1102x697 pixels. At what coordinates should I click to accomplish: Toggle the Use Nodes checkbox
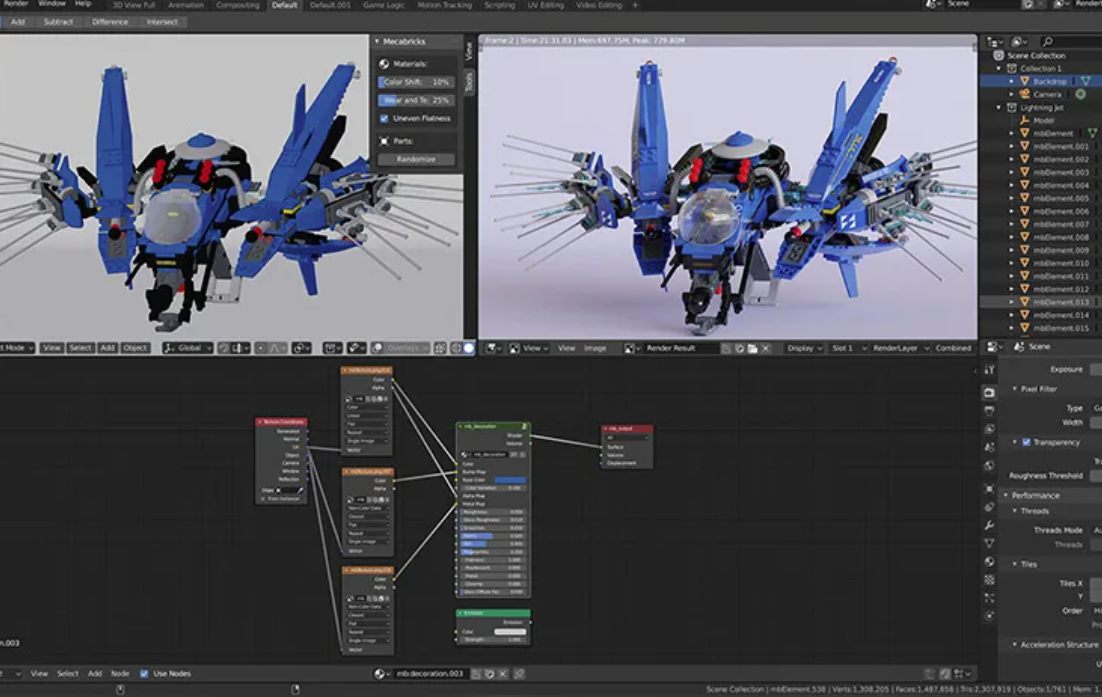(x=144, y=674)
